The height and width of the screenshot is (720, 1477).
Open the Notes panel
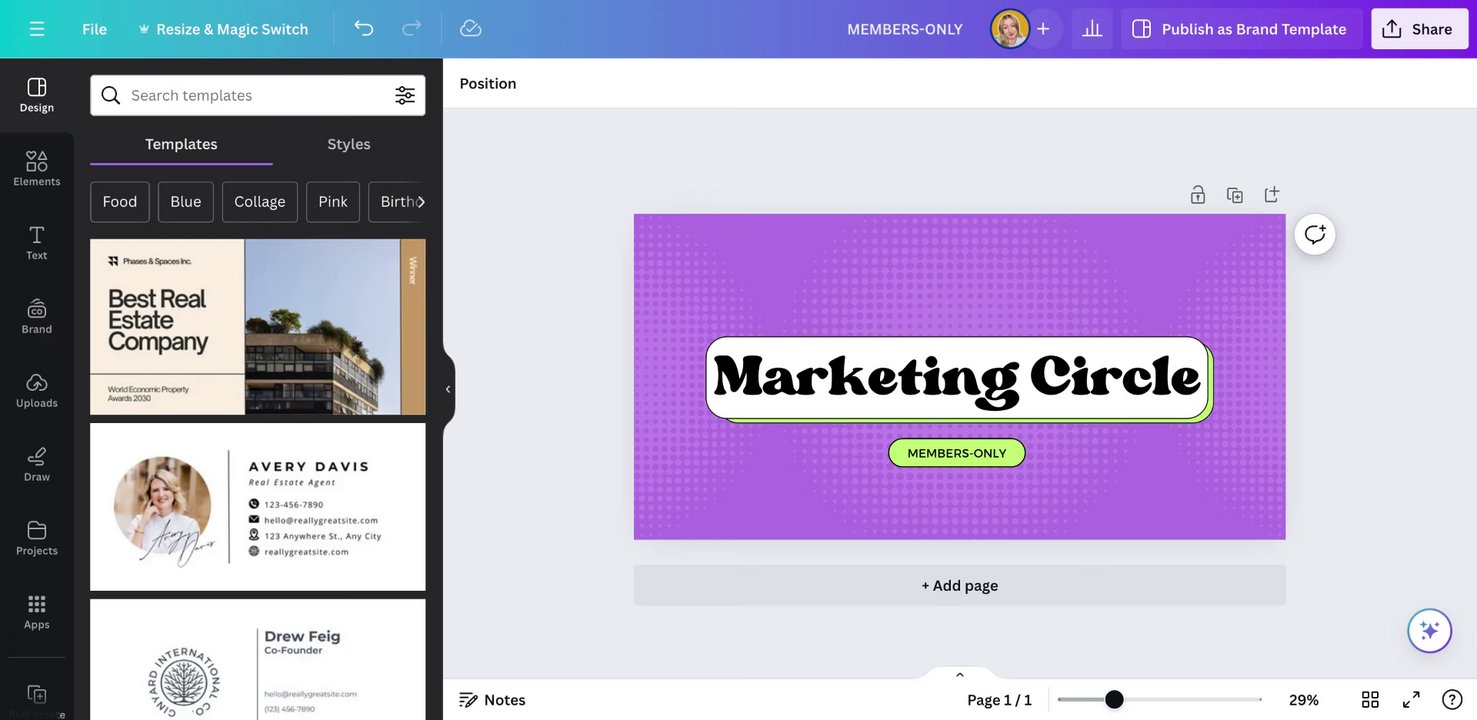coord(492,700)
